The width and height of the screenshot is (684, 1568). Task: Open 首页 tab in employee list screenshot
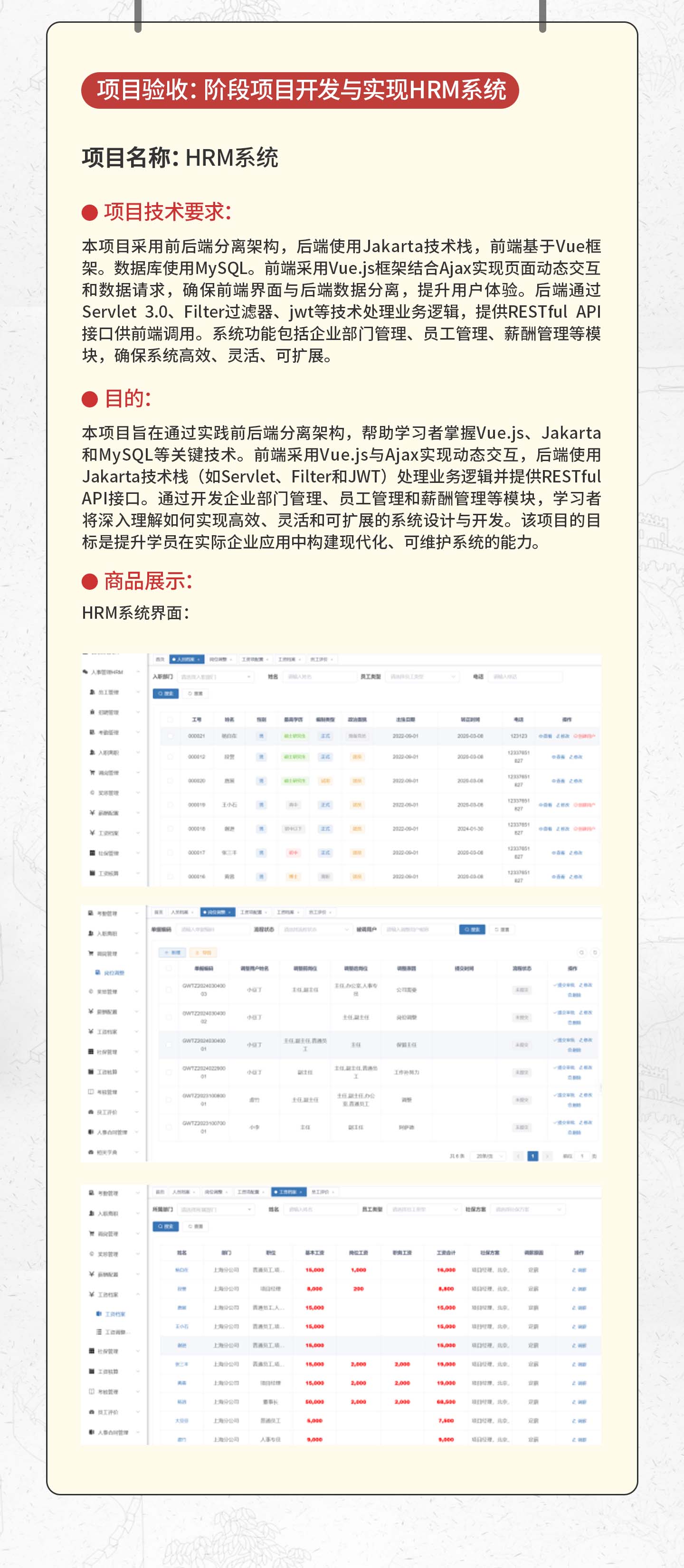coord(160,659)
